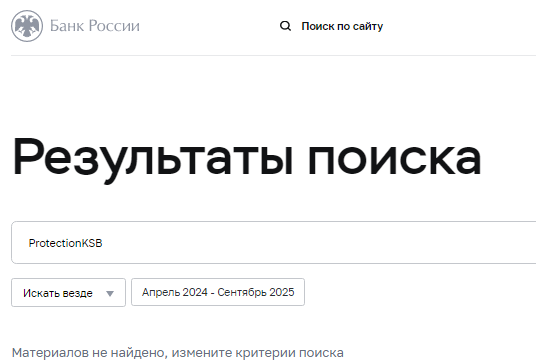Image resolution: width=536 pixels, height=364 pixels.
Task: Open the 'Апрель 2024 - Сентябрь 2025' date range picker
Action: 218,292
